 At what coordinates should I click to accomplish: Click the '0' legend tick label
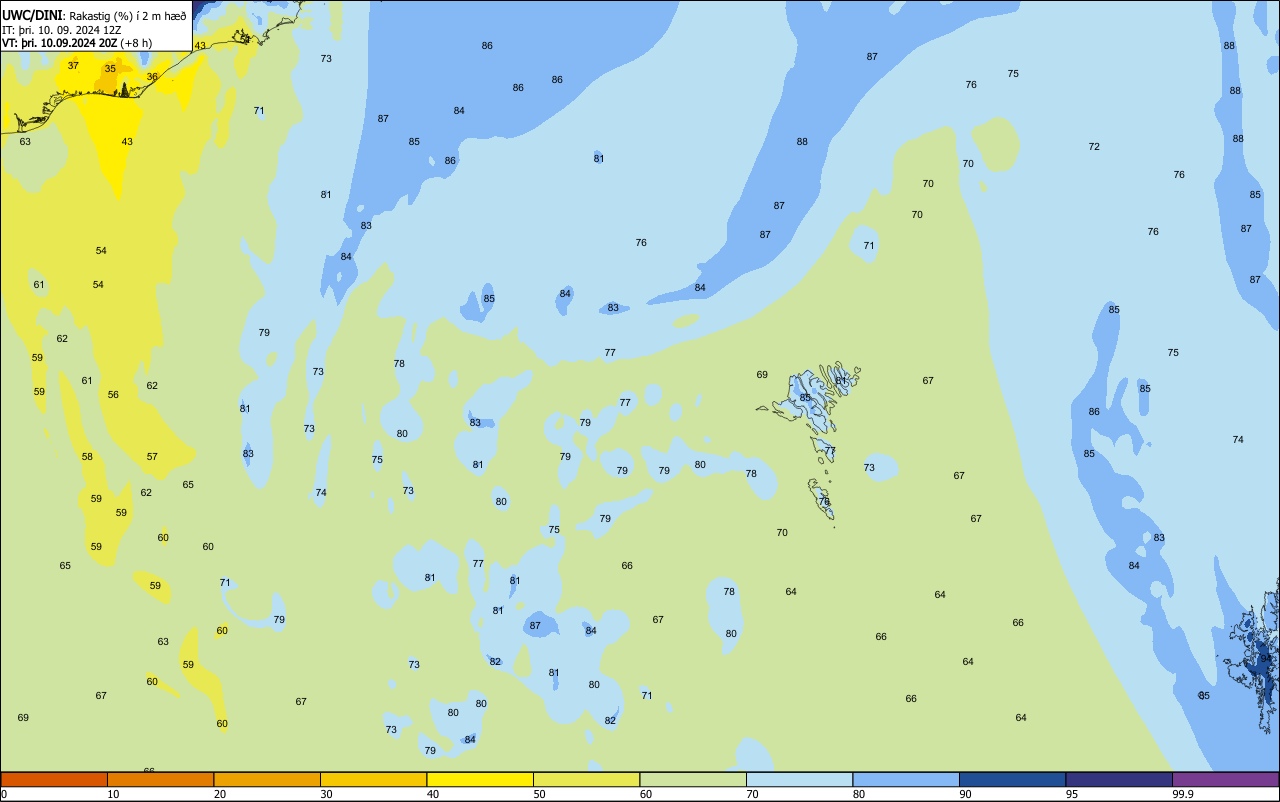pyautogui.click(x=4, y=794)
